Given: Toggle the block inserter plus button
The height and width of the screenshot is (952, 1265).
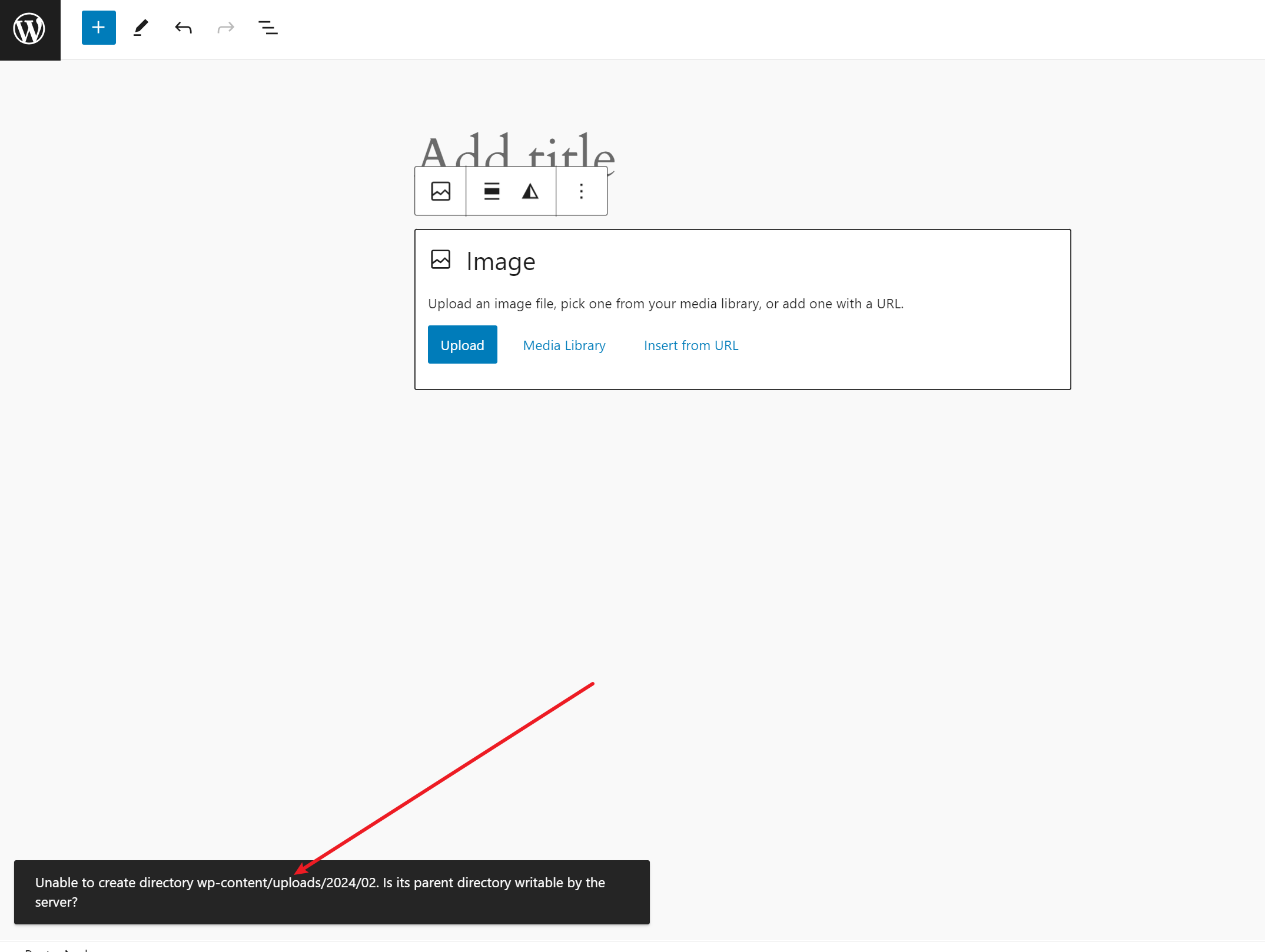Looking at the screenshot, I should click(98, 28).
